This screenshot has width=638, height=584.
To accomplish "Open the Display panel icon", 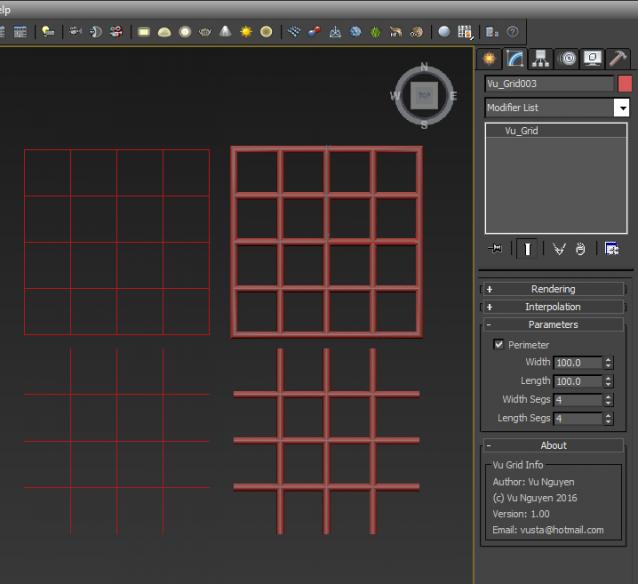I will pyautogui.click(x=592, y=58).
